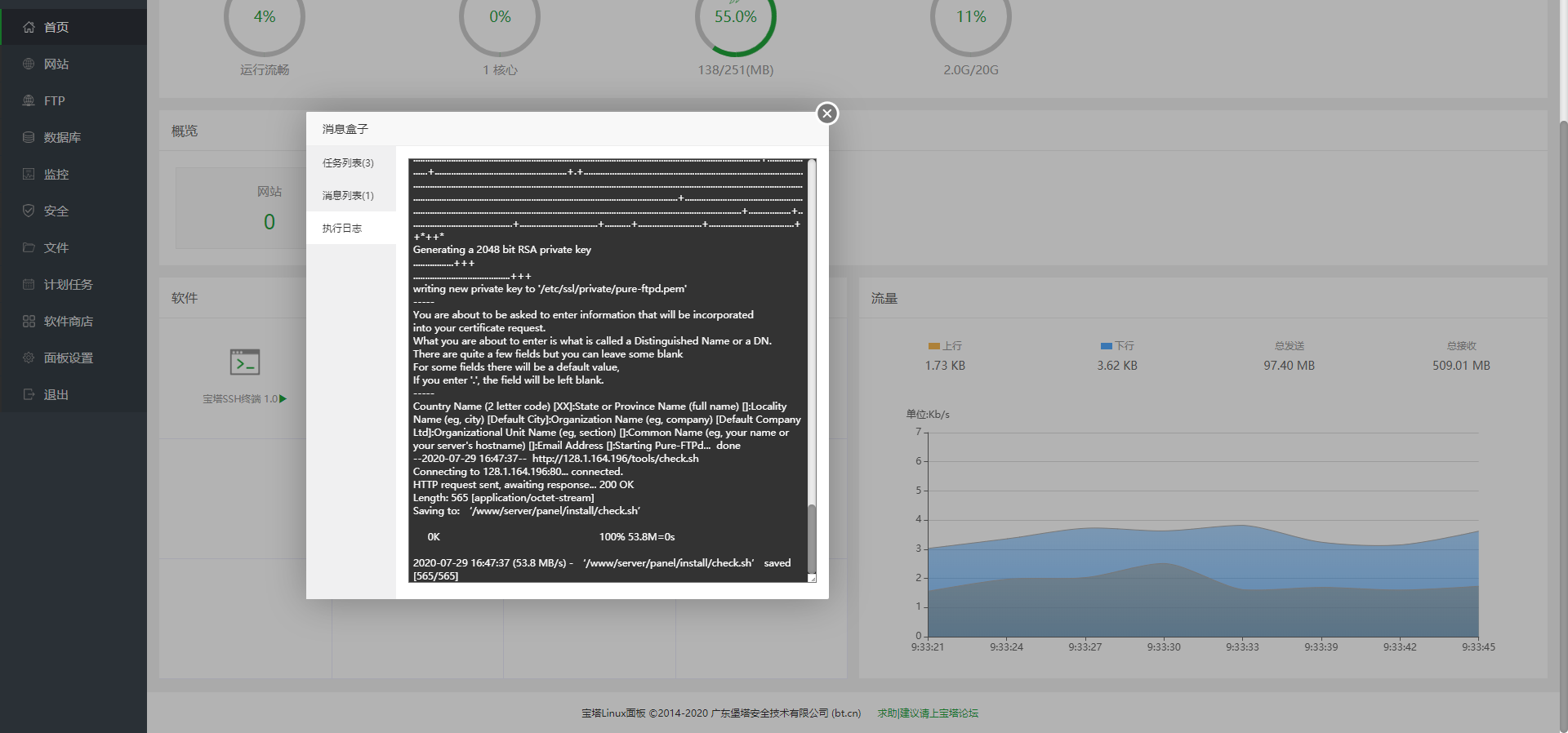Open 软件商店 in the sidebar
The image size is (1568, 733).
(73, 321)
